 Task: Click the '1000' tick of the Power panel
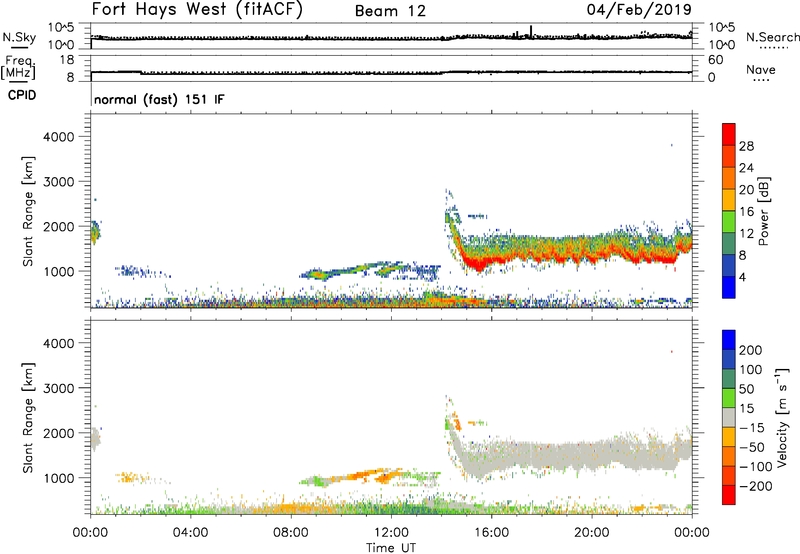pyautogui.click(x=59, y=271)
